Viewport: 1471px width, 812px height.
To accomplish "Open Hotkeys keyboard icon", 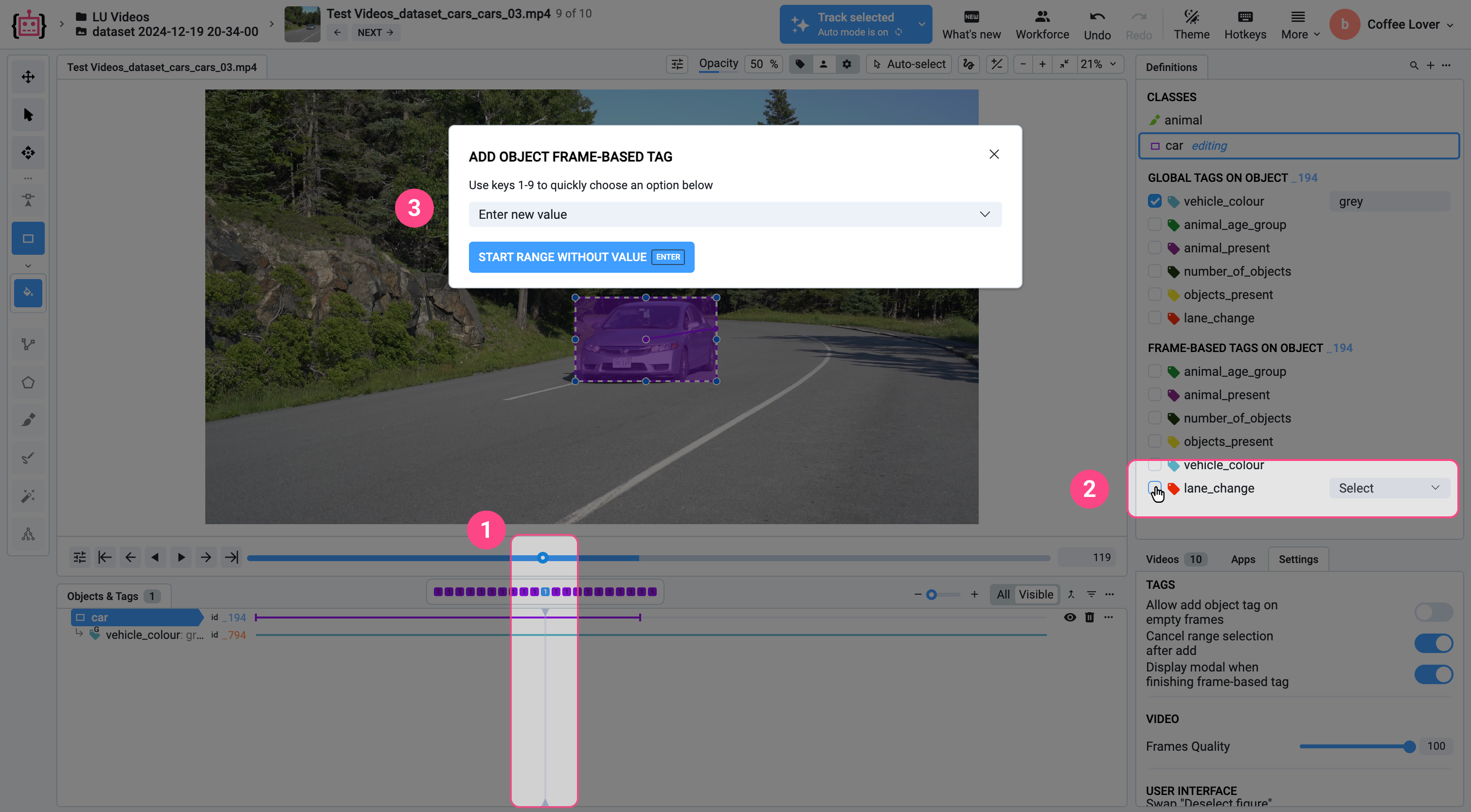I will (x=1245, y=17).
